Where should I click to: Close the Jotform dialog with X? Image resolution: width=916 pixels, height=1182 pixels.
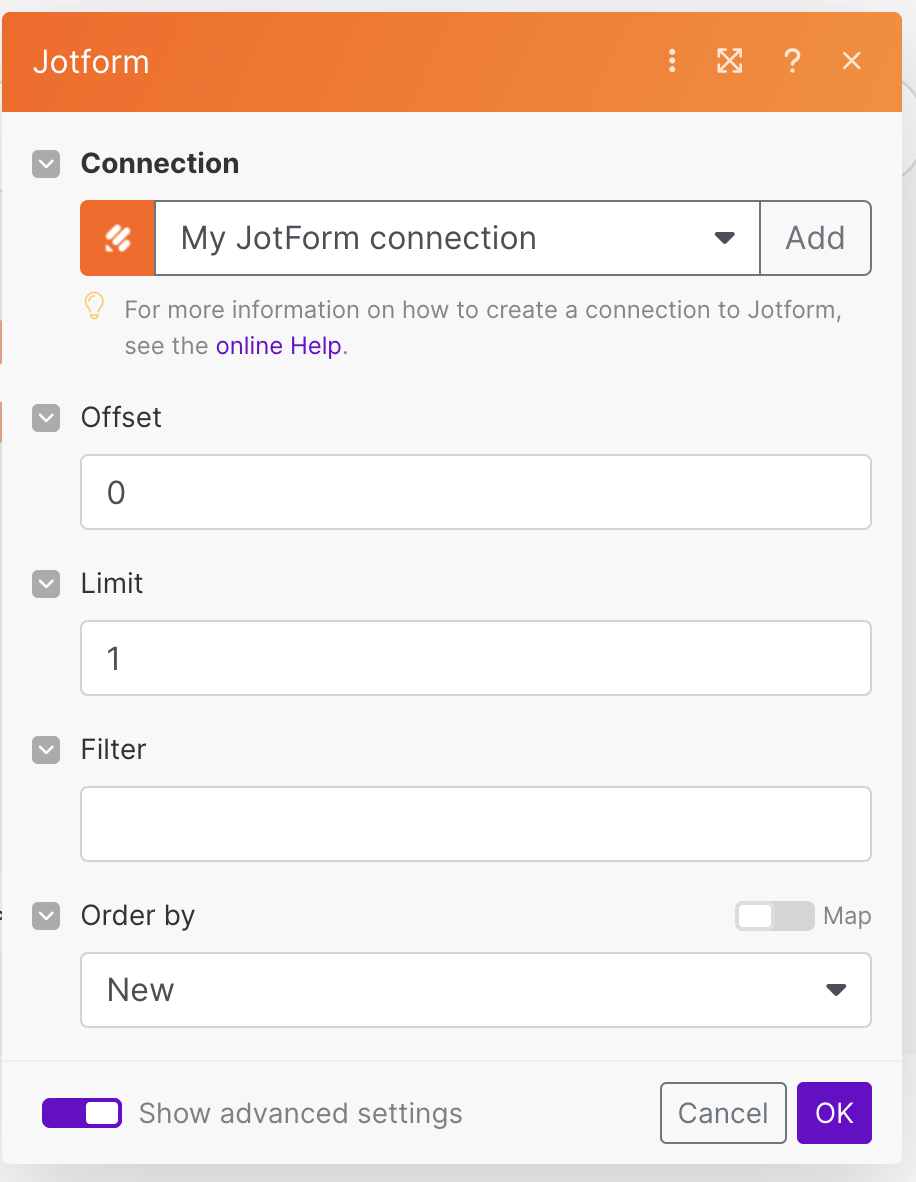pos(852,62)
